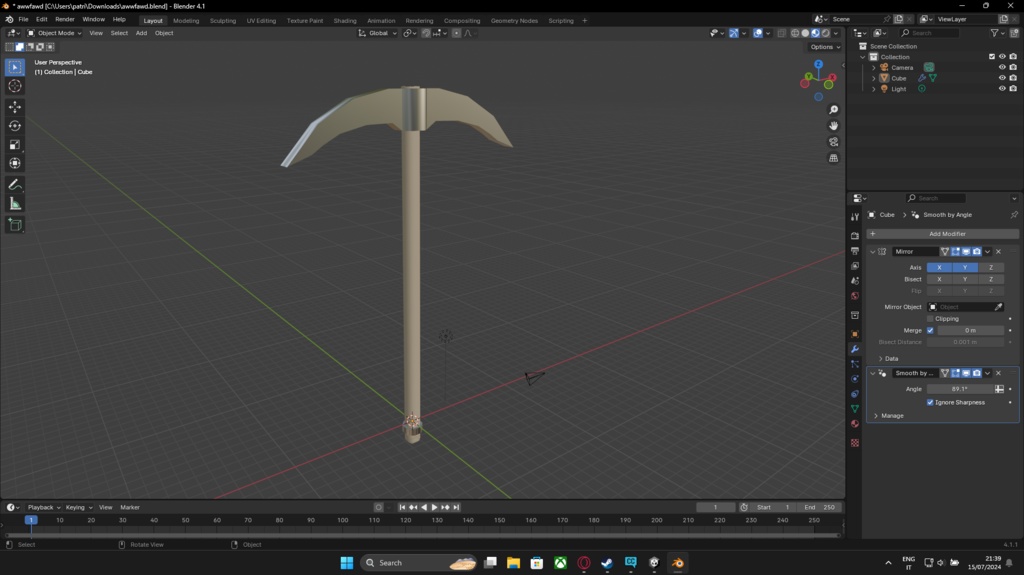Activate the Rotate tool

click(x=15, y=125)
